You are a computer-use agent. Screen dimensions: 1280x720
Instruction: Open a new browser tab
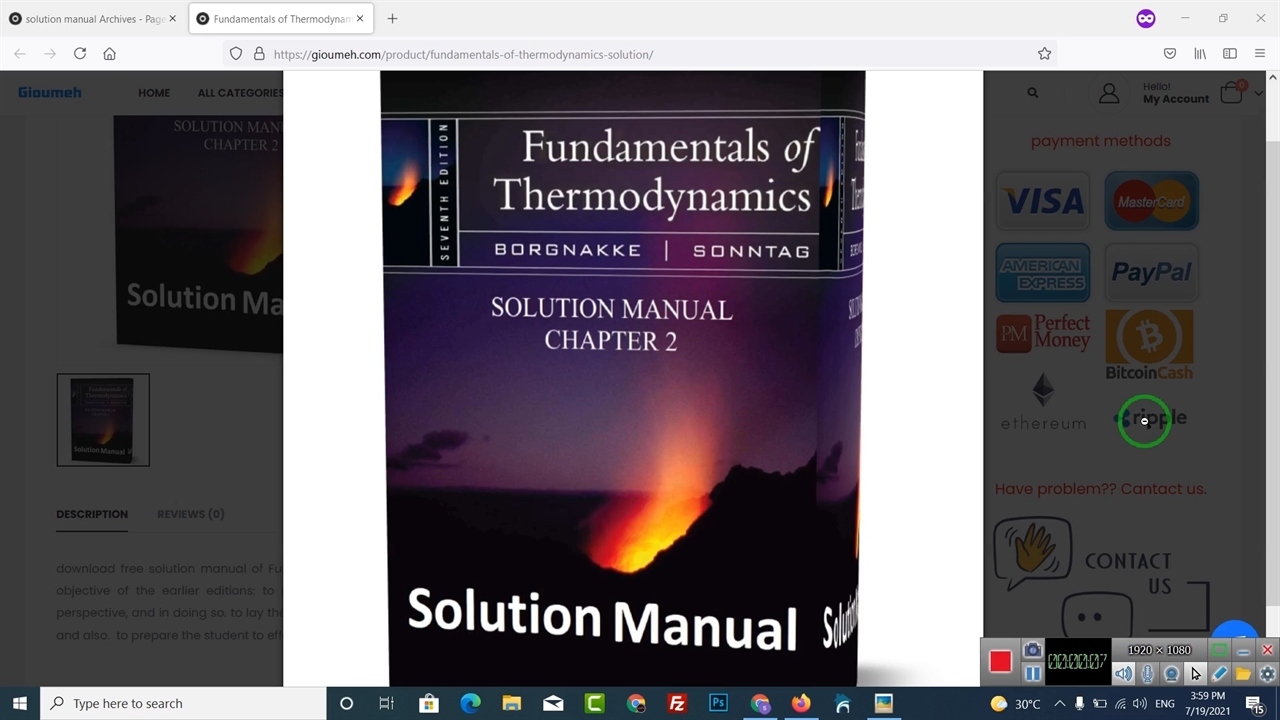tap(392, 18)
